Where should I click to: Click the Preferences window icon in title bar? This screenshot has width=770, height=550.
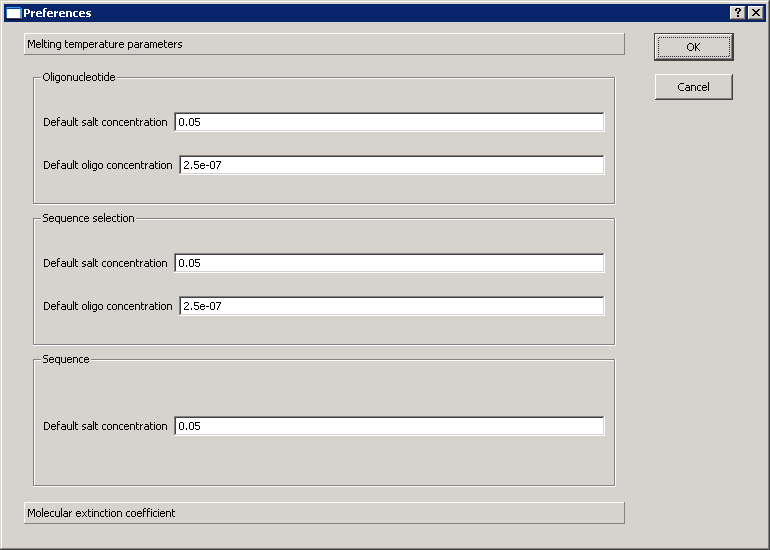tap(13, 13)
